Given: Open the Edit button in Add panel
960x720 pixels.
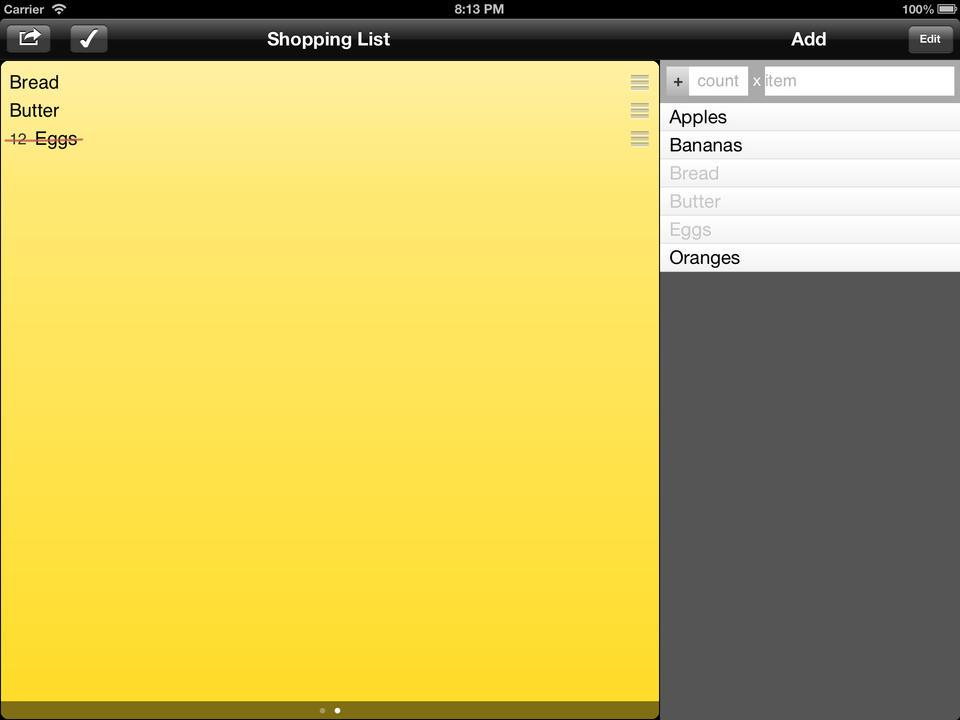Looking at the screenshot, I should [x=930, y=39].
